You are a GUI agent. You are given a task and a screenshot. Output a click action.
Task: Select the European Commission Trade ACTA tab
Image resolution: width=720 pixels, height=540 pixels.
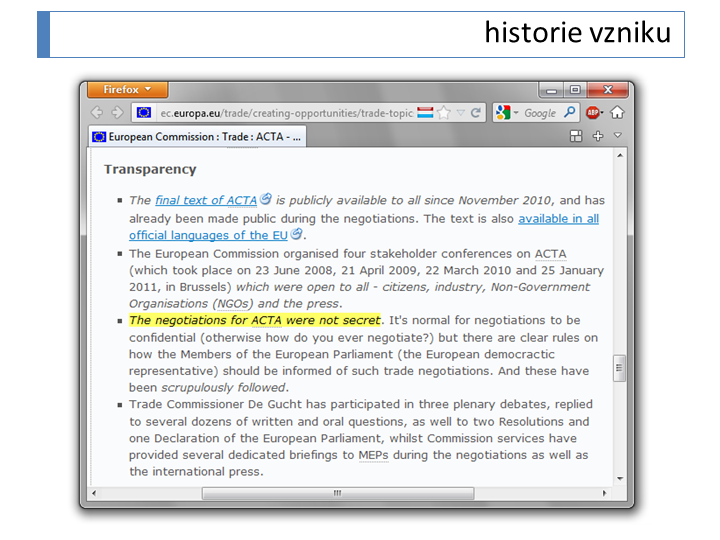tap(198, 136)
